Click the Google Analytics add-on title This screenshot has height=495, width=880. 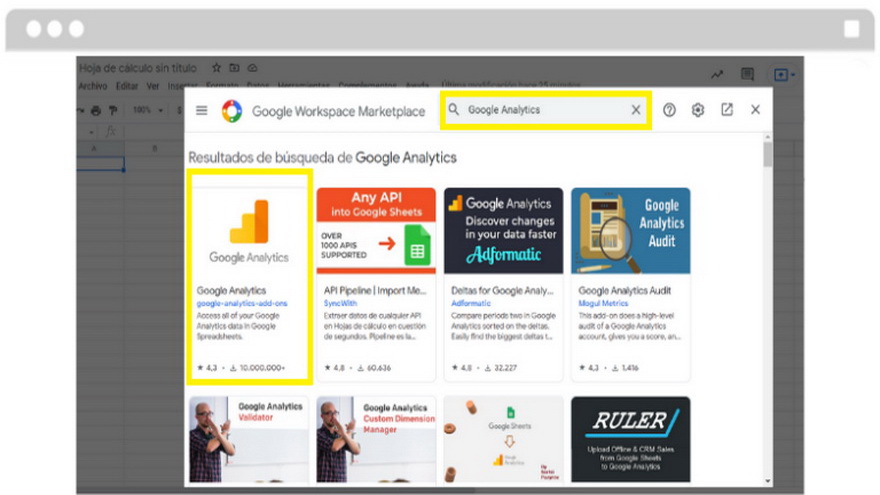[x=231, y=290]
